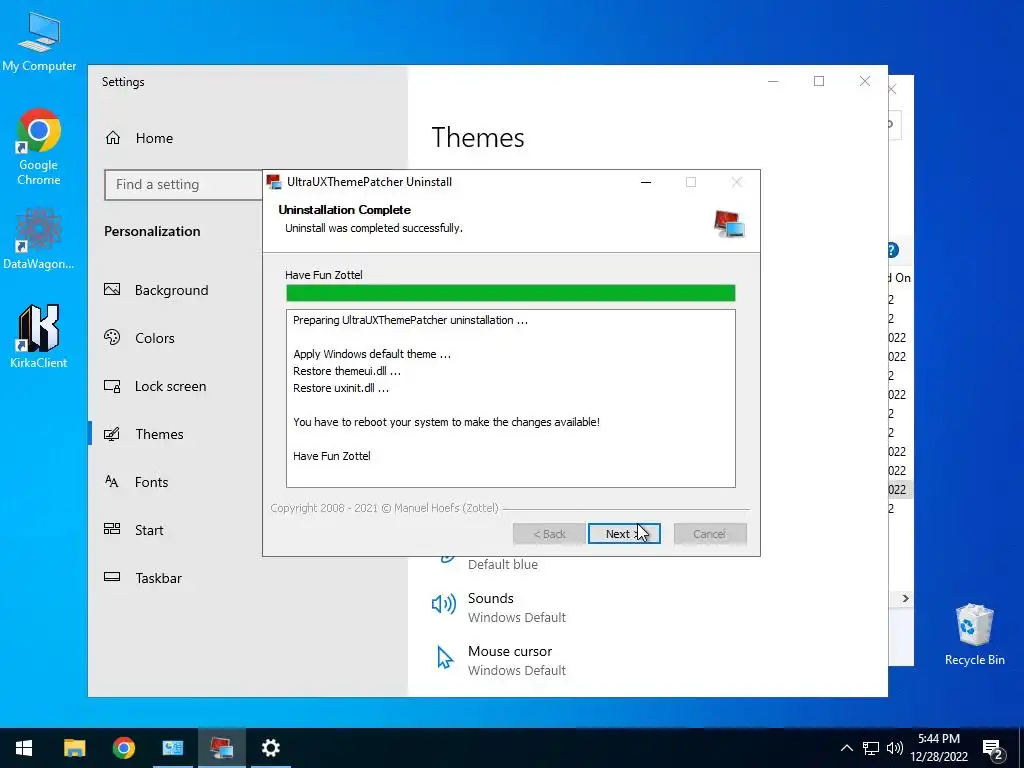Open Lock screen settings
The width and height of the screenshot is (1024, 768).
(155, 386)
